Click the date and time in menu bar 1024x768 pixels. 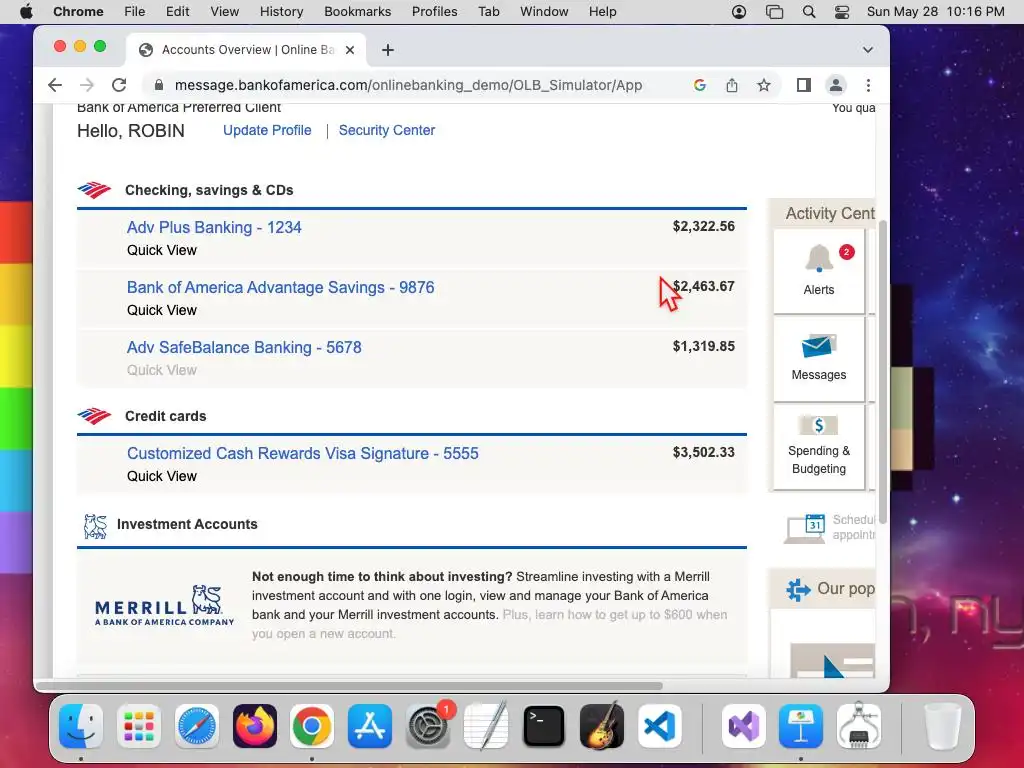tap(935, 12)
